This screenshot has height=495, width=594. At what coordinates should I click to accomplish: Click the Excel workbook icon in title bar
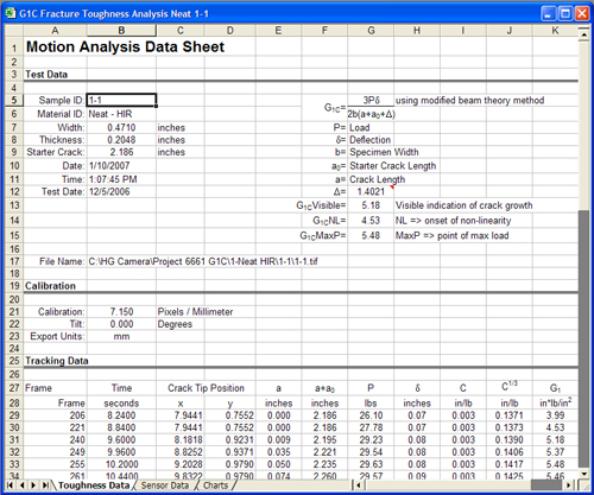10,14
